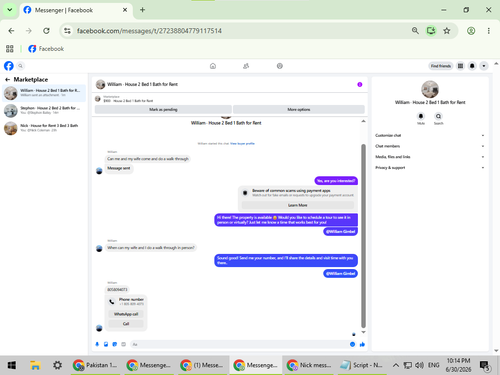Screen dimensions: 500x375
Task: Open the Chrome tab search dropdown
Action: click(x=10, y=10)
